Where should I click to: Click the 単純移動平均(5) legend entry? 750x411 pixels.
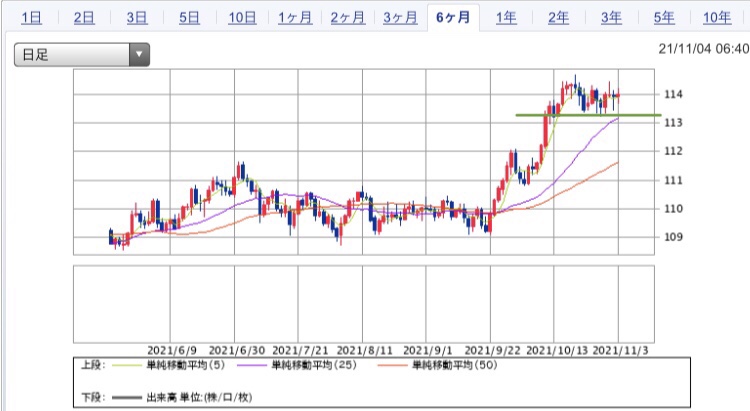(185, 366)
